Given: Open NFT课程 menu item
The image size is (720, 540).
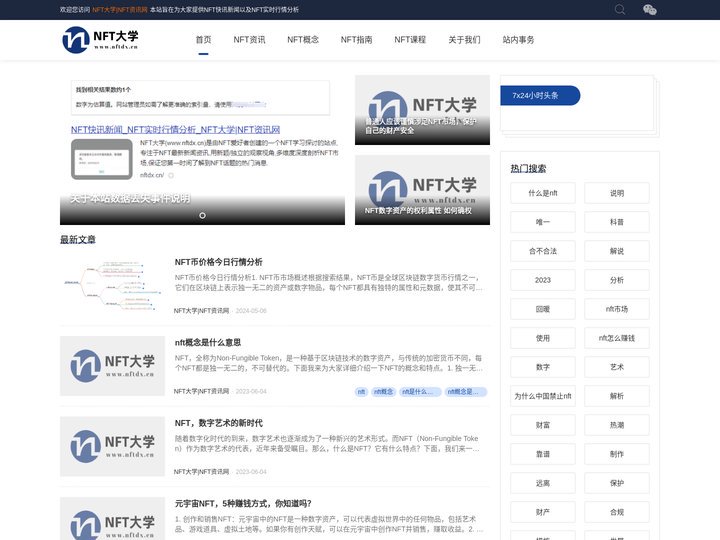Looking at the screenshot, I should pyautogui.click(x=410, y=40).
